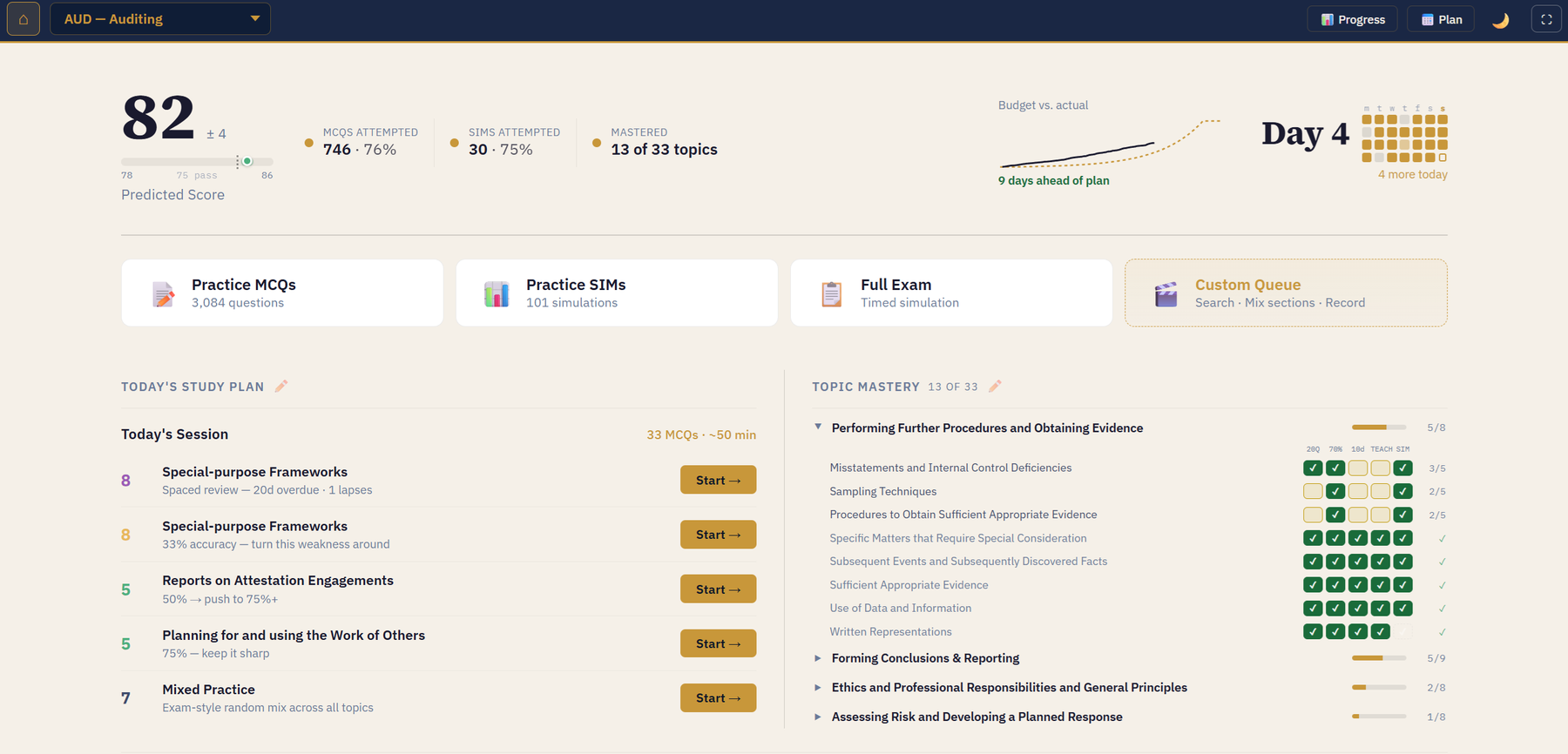1568x754 pixels.
Task: Click '4 more today' text
Action: (x=1412, y=175)
